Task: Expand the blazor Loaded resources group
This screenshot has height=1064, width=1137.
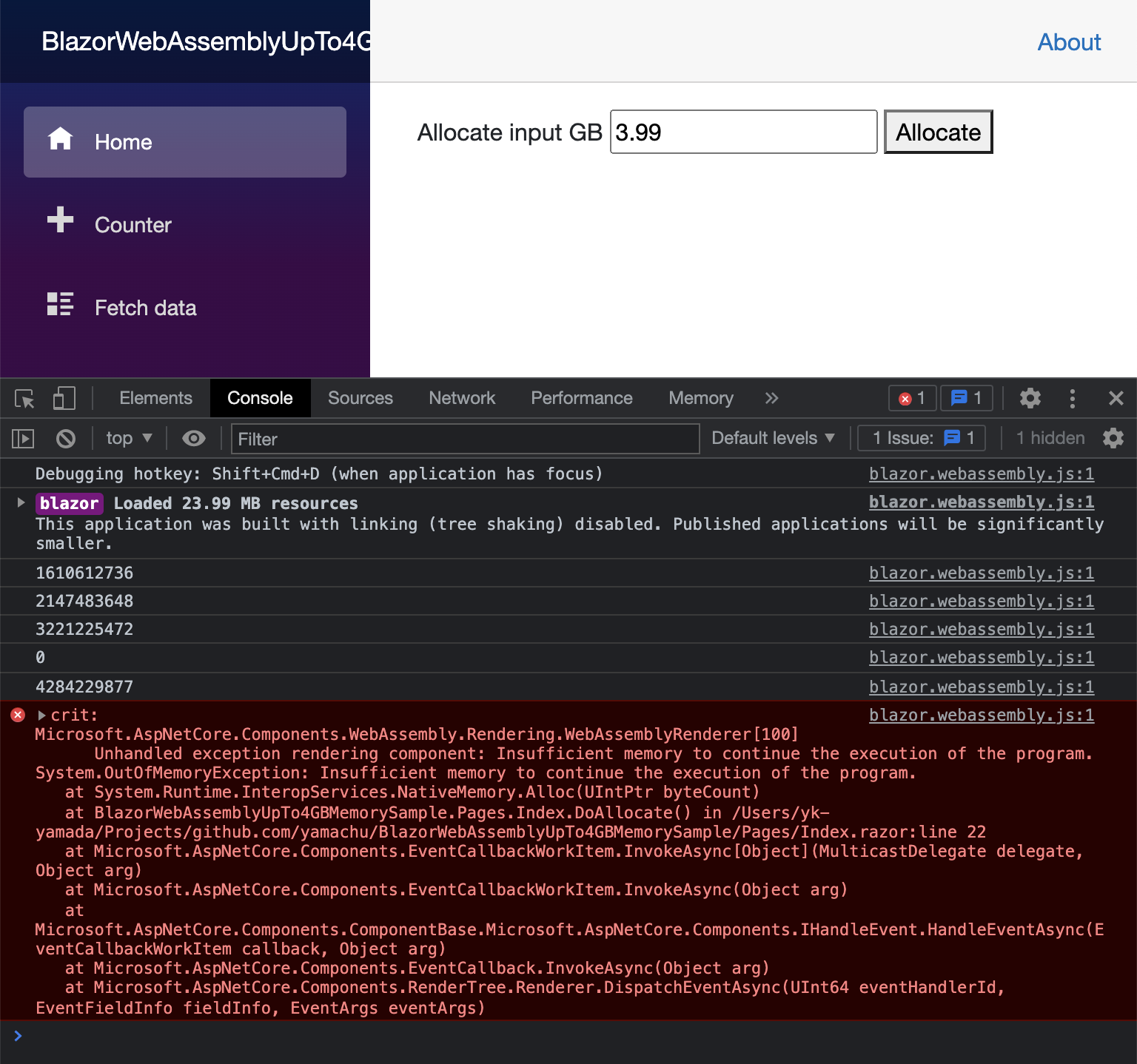Action: pos(21,502)
